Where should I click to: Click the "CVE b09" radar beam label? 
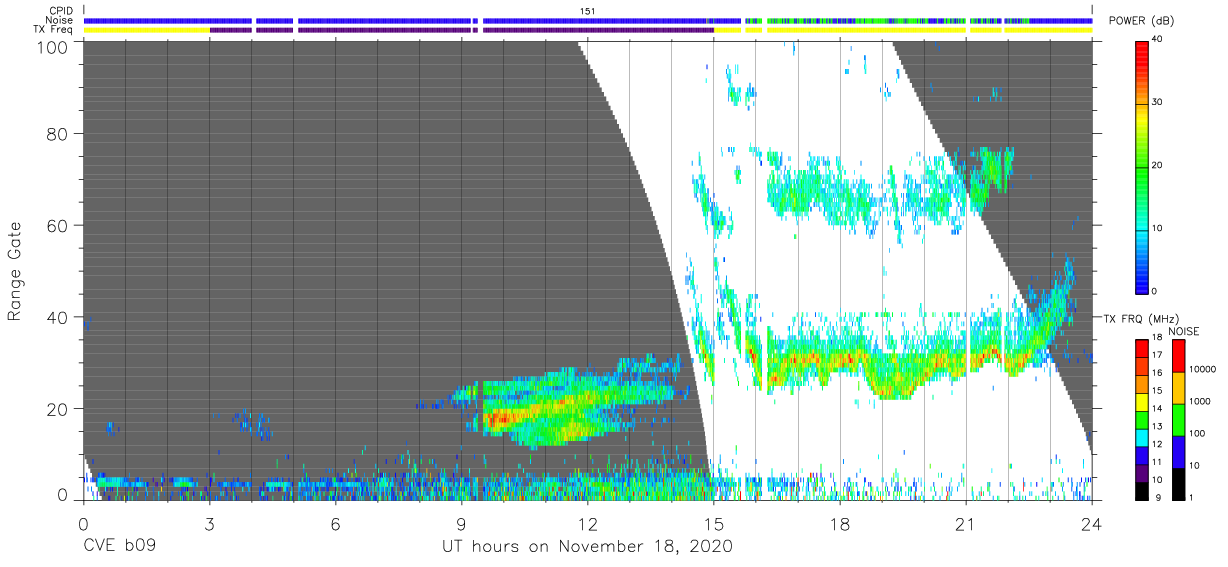pos(119,547)
